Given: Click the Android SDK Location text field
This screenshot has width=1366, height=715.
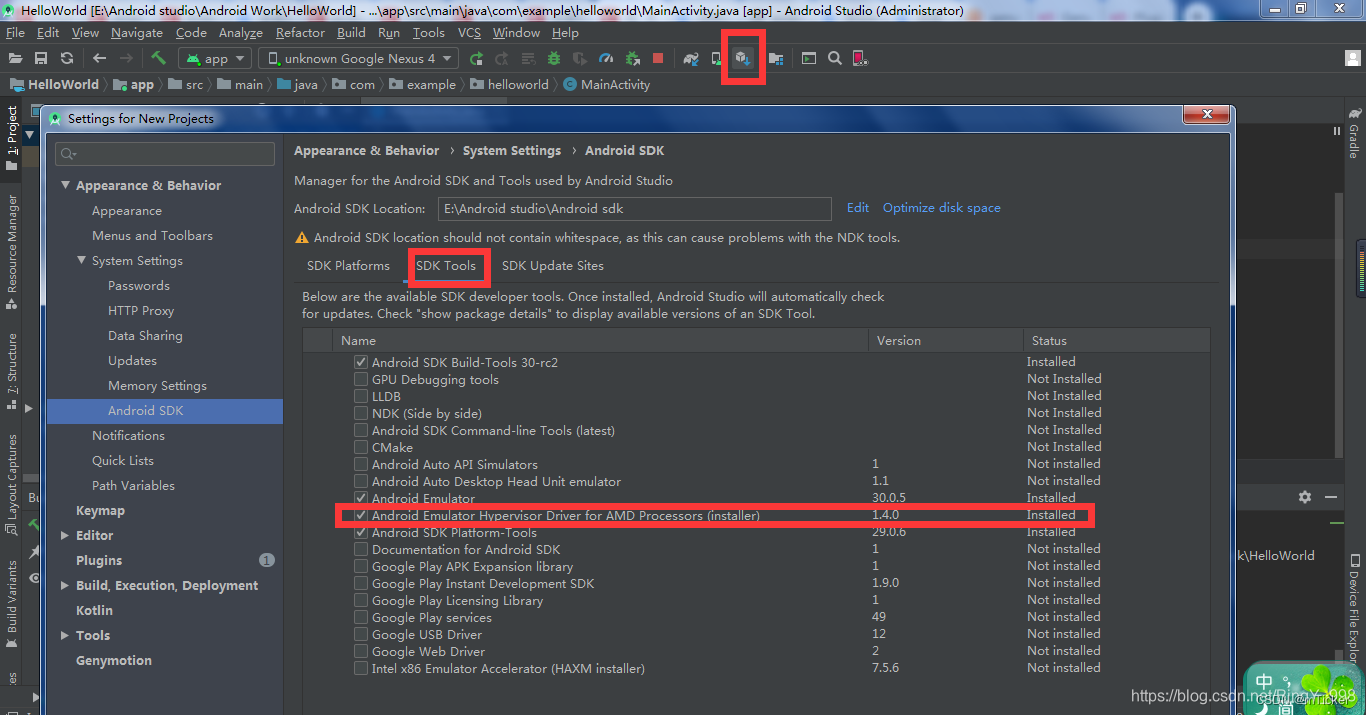Looking at the screenshot, I should click(x=634, y=208).
